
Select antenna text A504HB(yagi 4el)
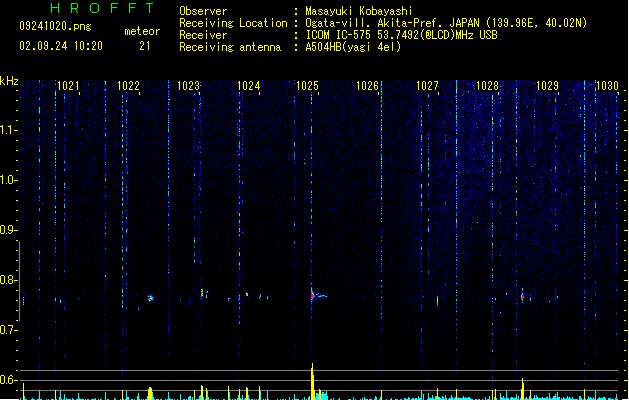[353, 47]
